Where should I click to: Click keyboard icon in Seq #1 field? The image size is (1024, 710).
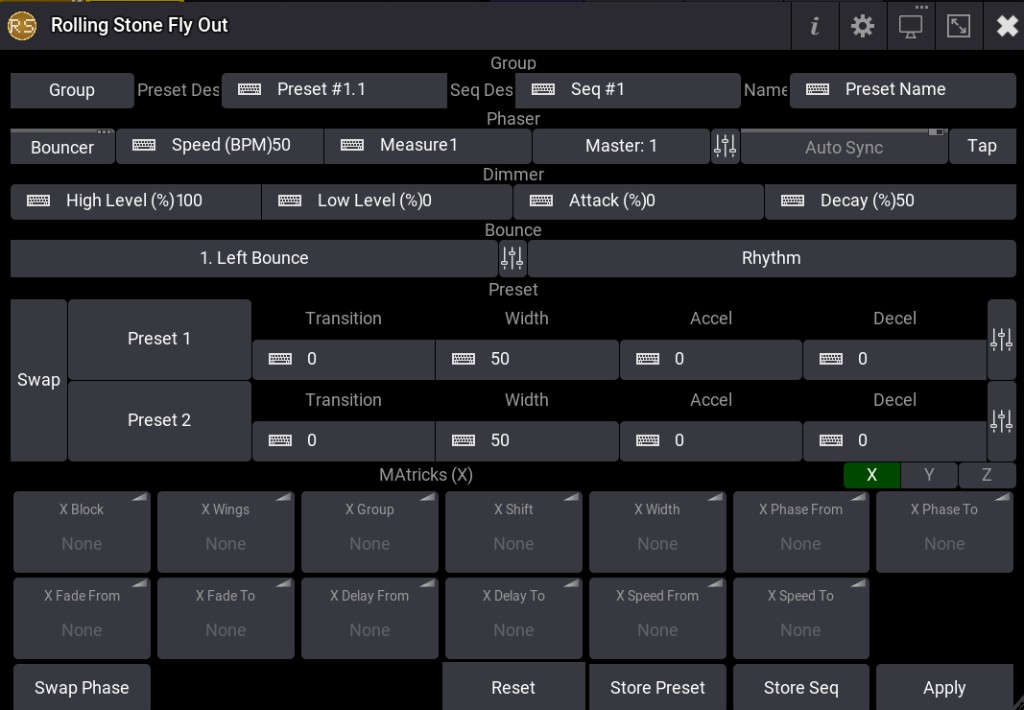(543, 89)
